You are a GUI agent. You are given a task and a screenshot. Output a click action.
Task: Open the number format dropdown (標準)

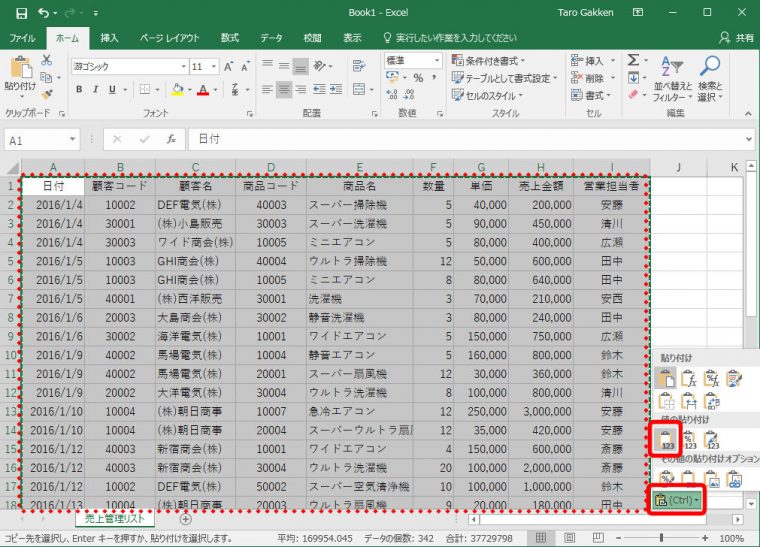[437, 60]
